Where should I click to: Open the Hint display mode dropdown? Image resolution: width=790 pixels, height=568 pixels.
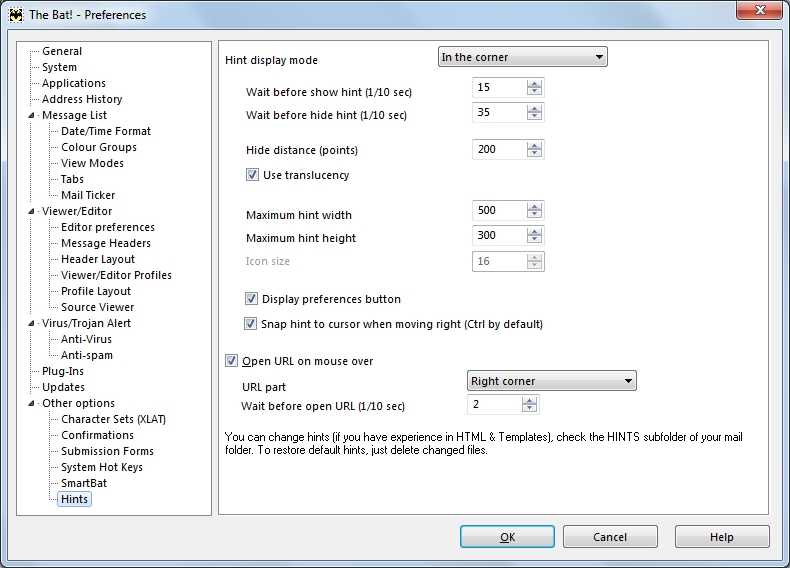click(x=522, y=57)
